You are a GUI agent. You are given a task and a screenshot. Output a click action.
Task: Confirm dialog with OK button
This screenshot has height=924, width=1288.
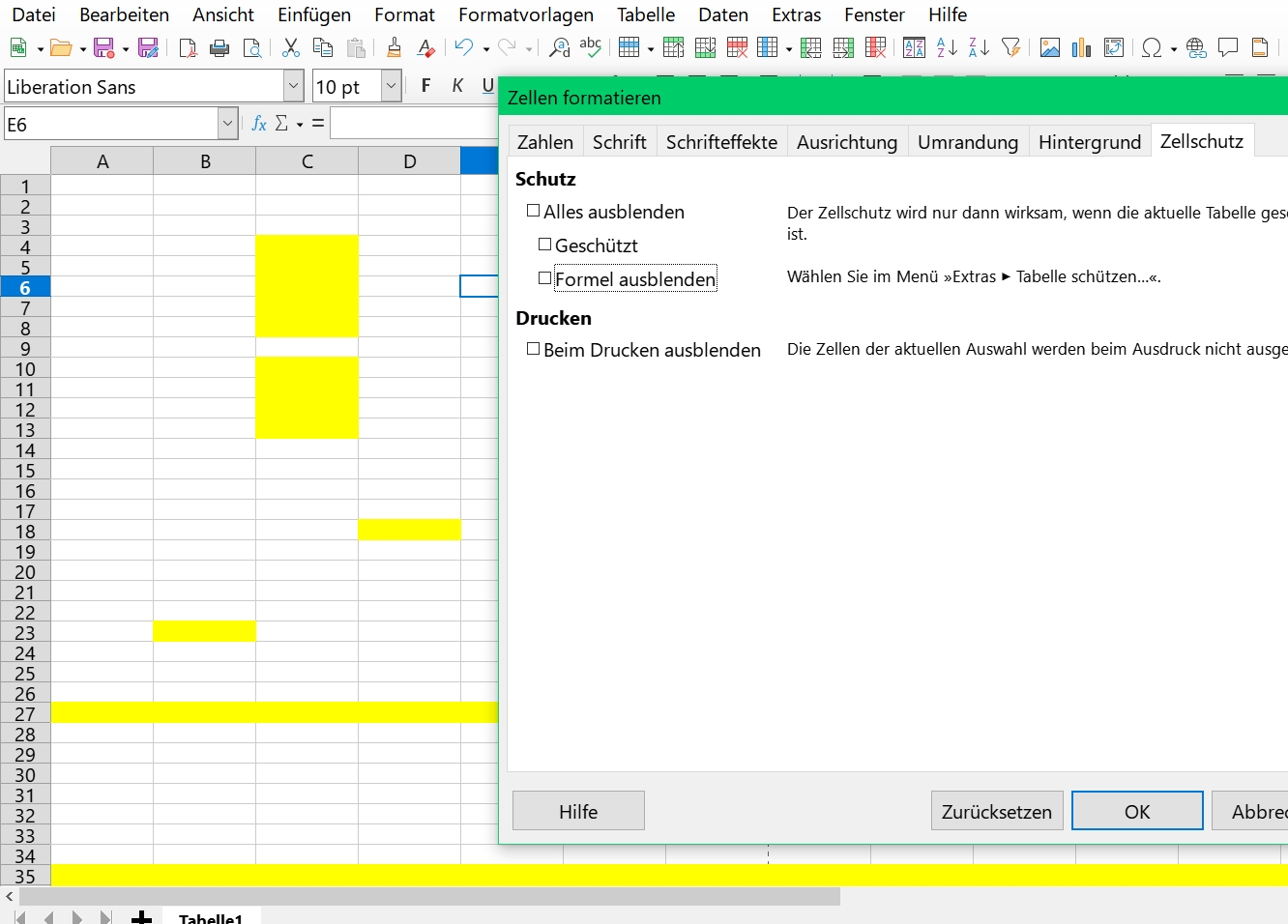[x=1137, y=811]
